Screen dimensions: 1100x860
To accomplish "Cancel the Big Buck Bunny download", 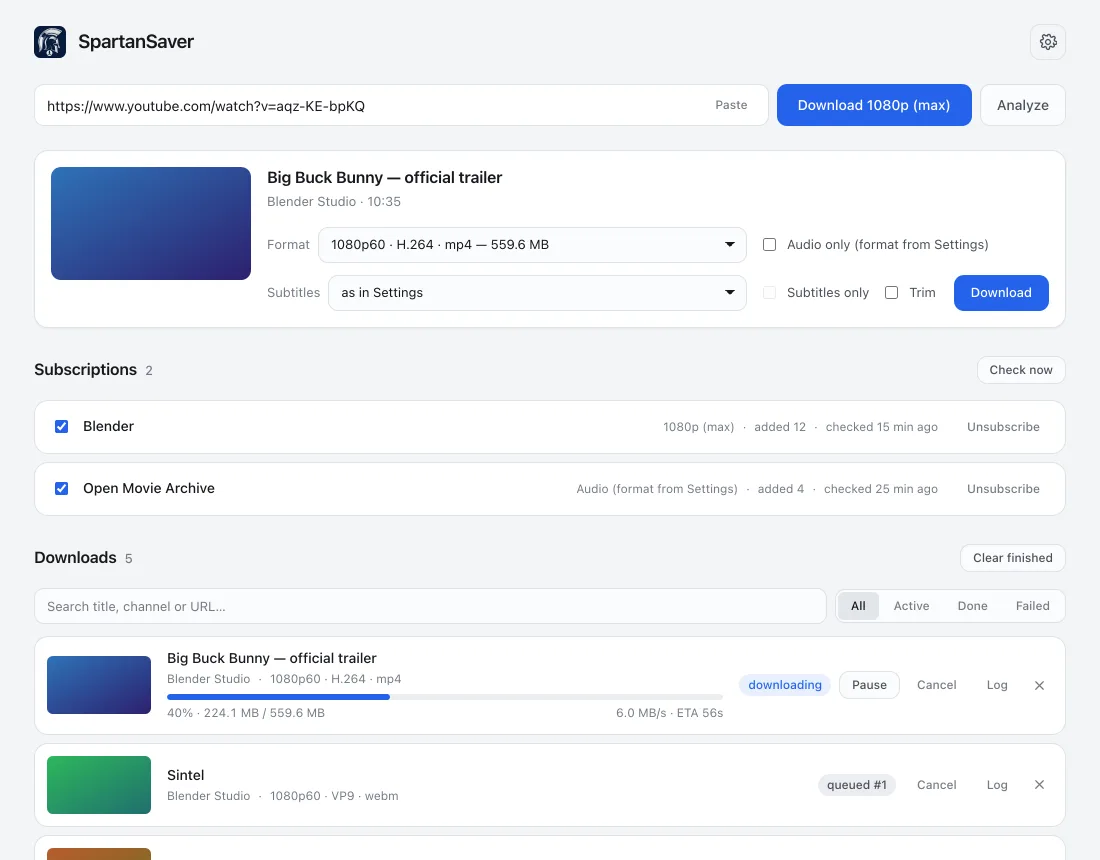I will pos(937,685).
